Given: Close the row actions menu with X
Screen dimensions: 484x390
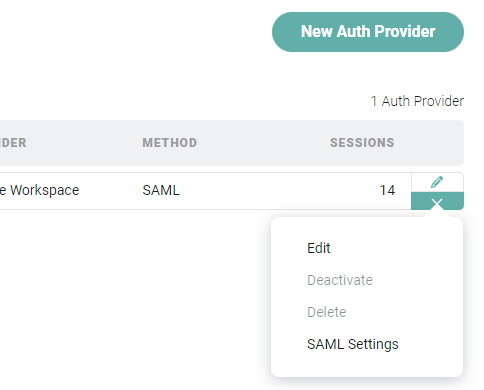Looking at the screenshot, I should [x=437, y=201].
